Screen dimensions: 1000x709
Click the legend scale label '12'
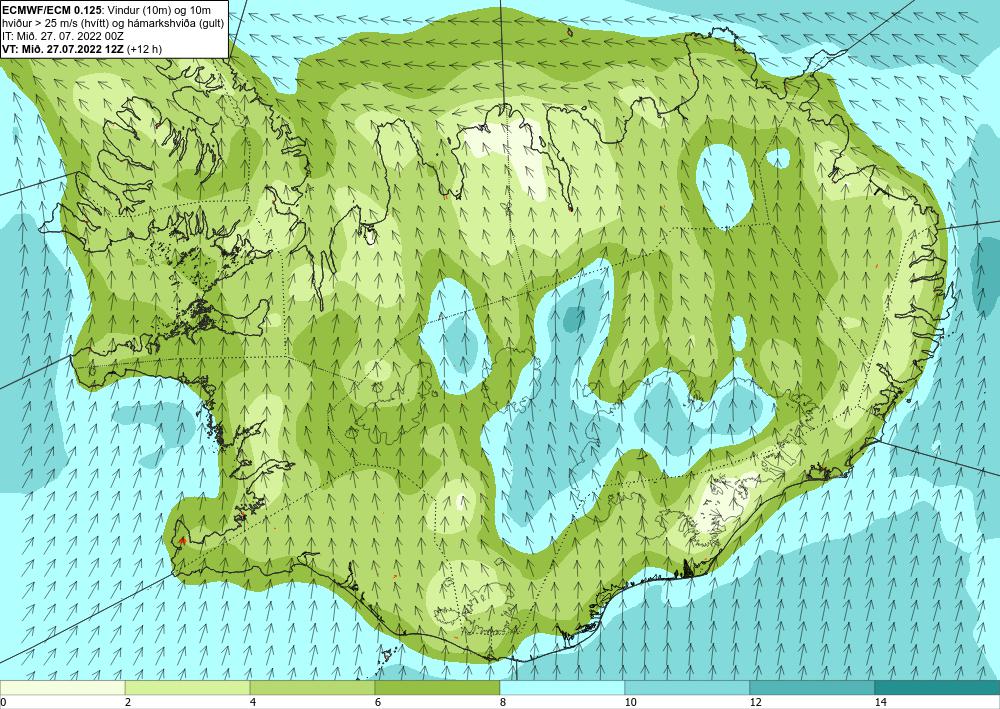pos(755,702)
